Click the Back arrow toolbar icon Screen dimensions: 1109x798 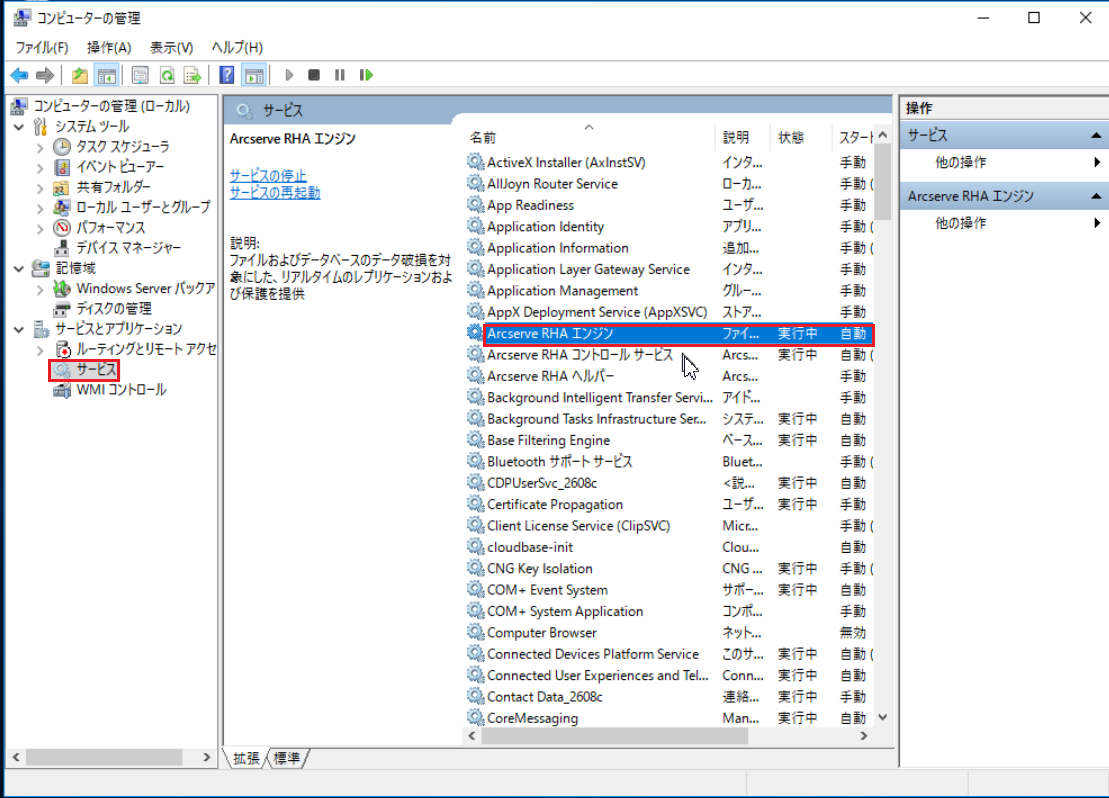click(x=18, y=75)
